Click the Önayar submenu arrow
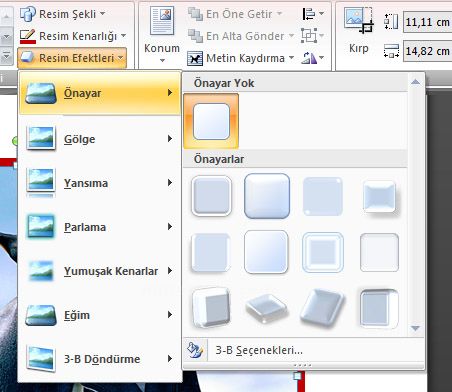 point(170,92)
